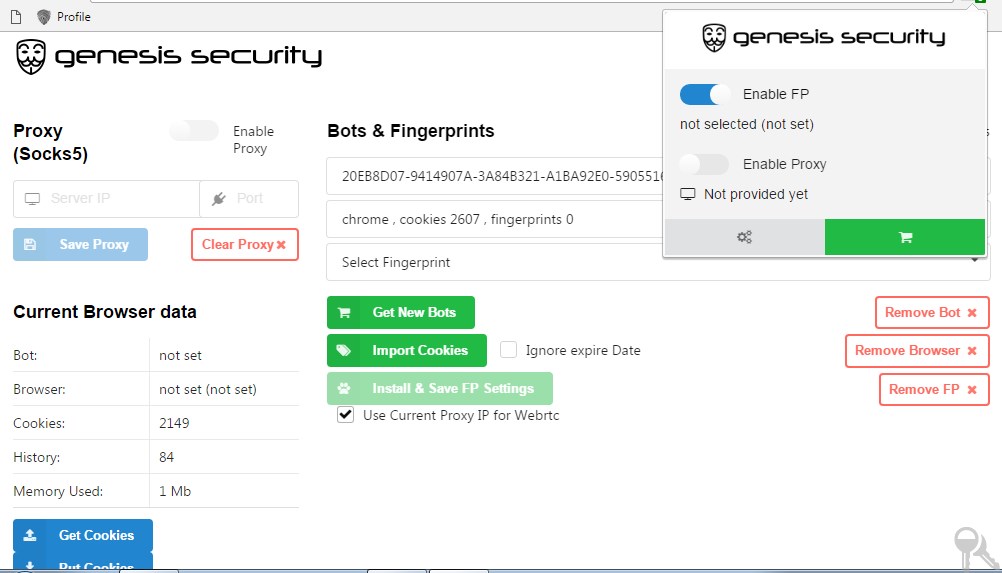Click the Browser value 'not set (not set)'

click(208, 389)
